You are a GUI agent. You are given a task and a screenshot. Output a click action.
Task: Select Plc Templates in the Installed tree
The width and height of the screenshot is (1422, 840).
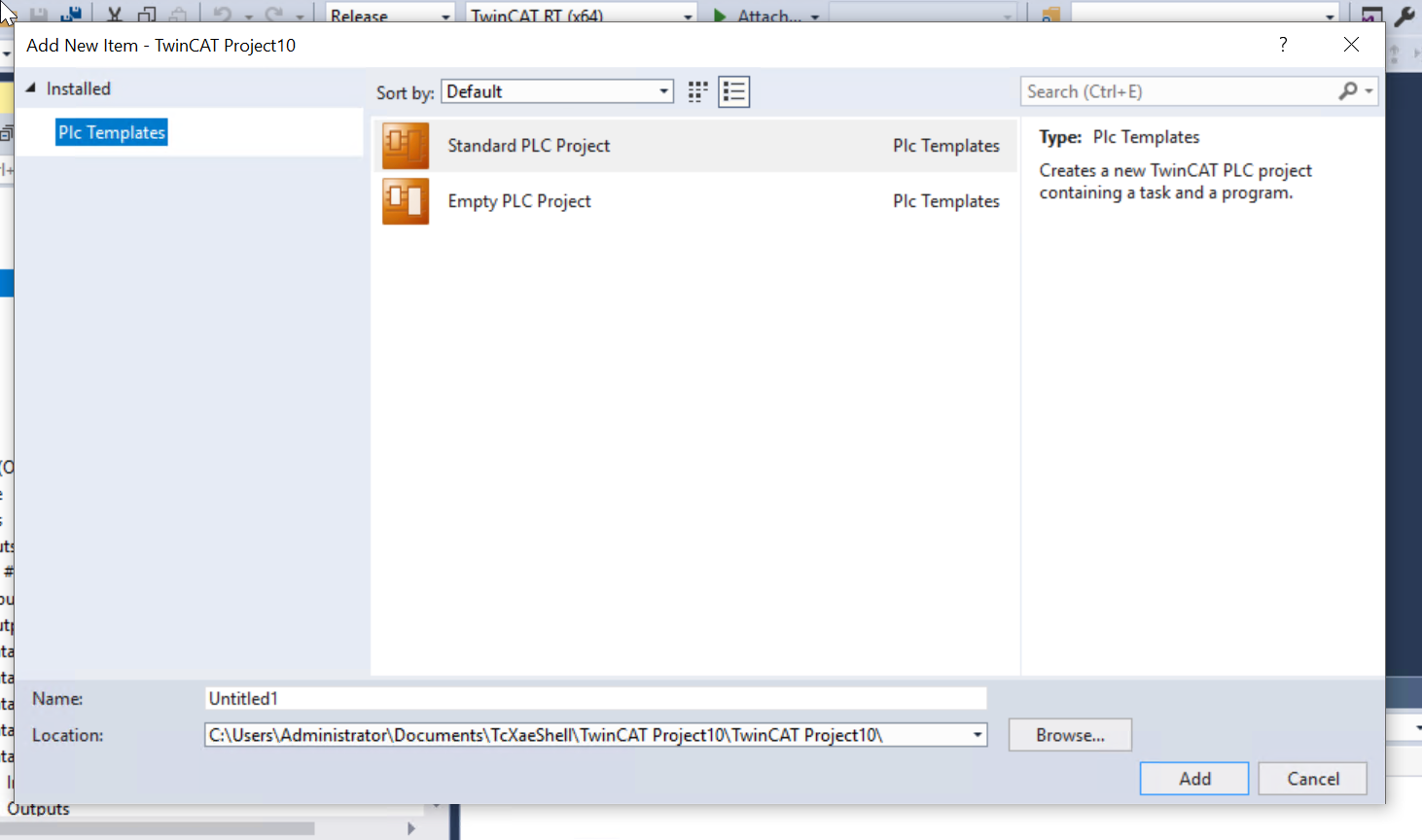point(112,132)
